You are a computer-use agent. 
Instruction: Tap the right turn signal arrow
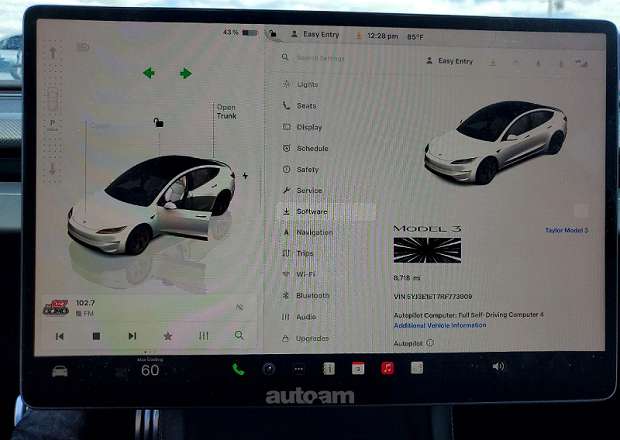(186, 73)
